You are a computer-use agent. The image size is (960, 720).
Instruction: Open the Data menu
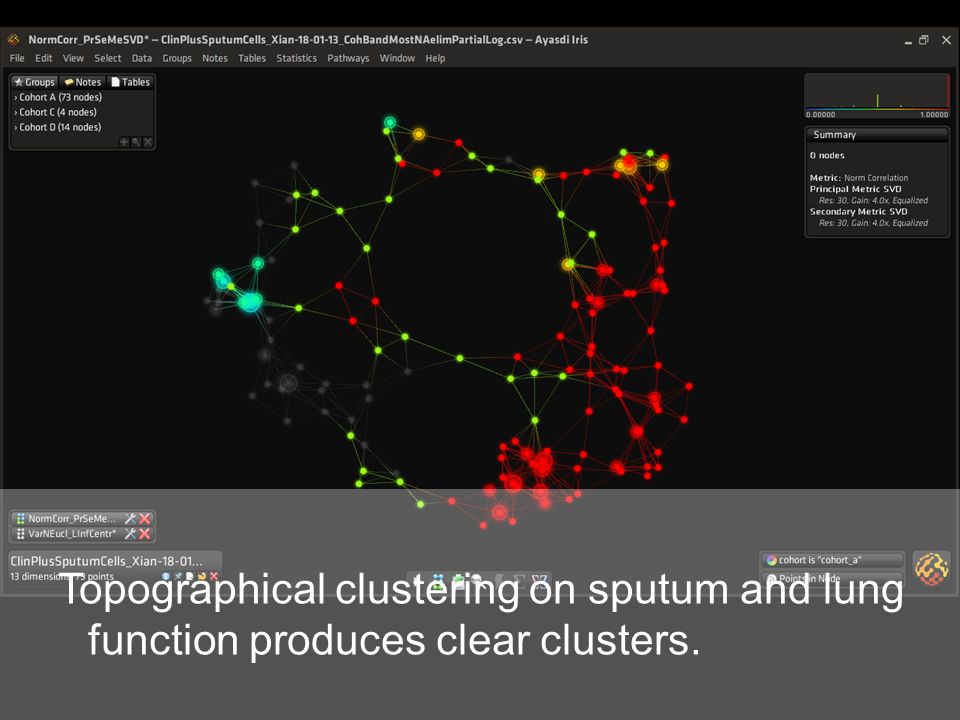(141, 58)
